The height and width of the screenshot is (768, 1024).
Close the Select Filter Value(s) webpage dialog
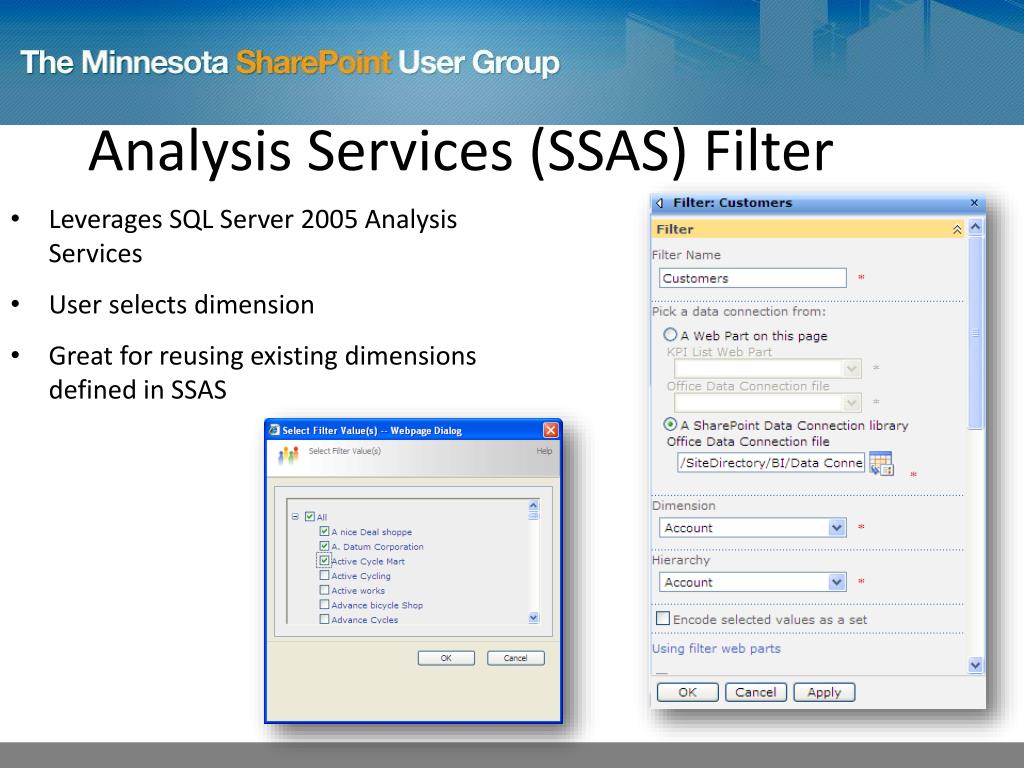pyautogui.click(x=551, y=430)
